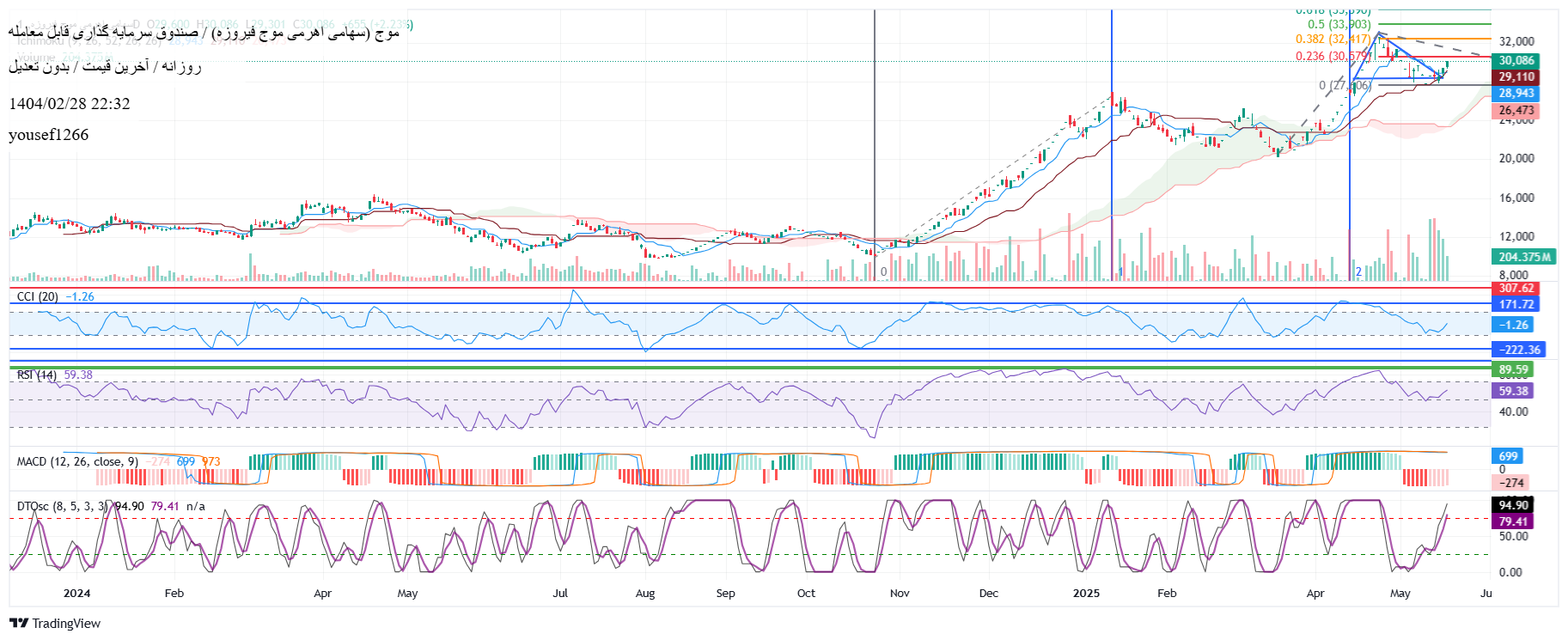1568x640 pixels.
Task: Click the 16,000 price axis tick
Action: pyautogui.click(x=1516, y=198)
